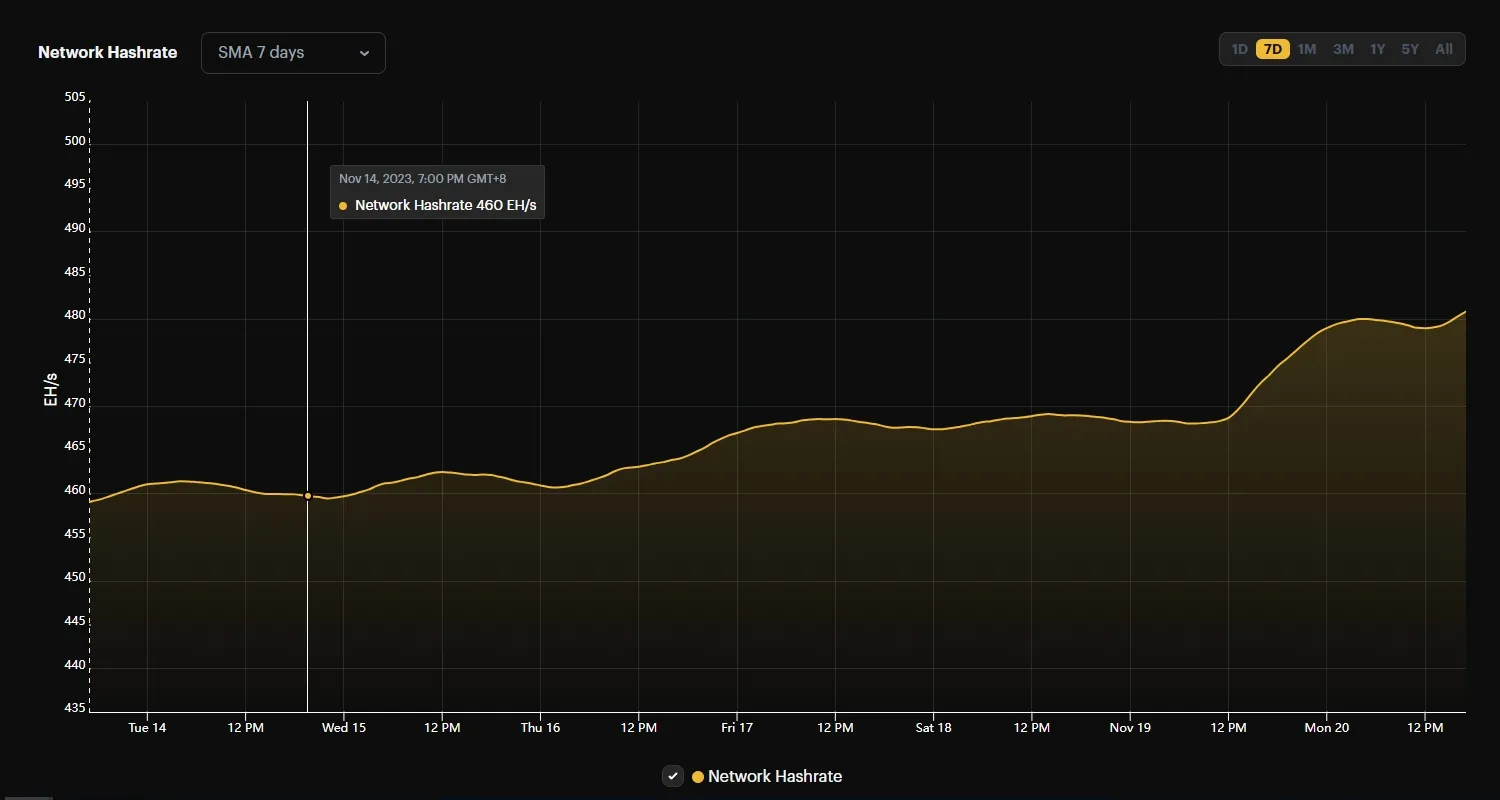This screenshot has width=1500, height=800.
Task: Click the 5Y range option
Action: [1410, 48]
